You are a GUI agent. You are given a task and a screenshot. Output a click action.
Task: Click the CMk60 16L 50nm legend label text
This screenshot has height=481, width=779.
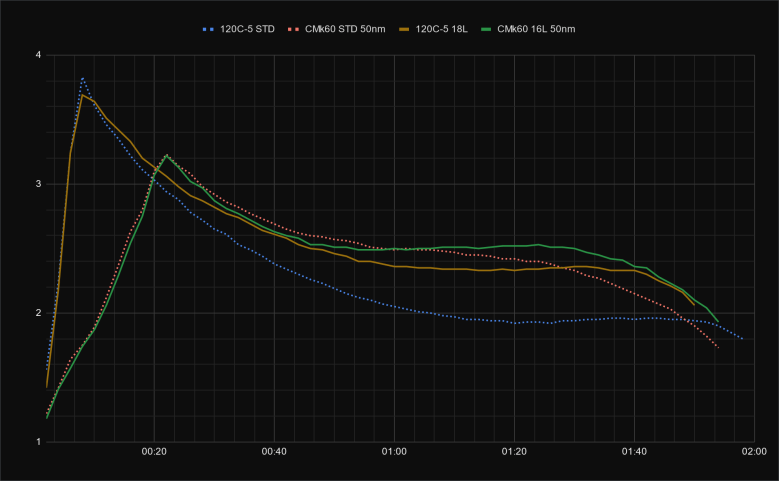click(x=540, y=29)
